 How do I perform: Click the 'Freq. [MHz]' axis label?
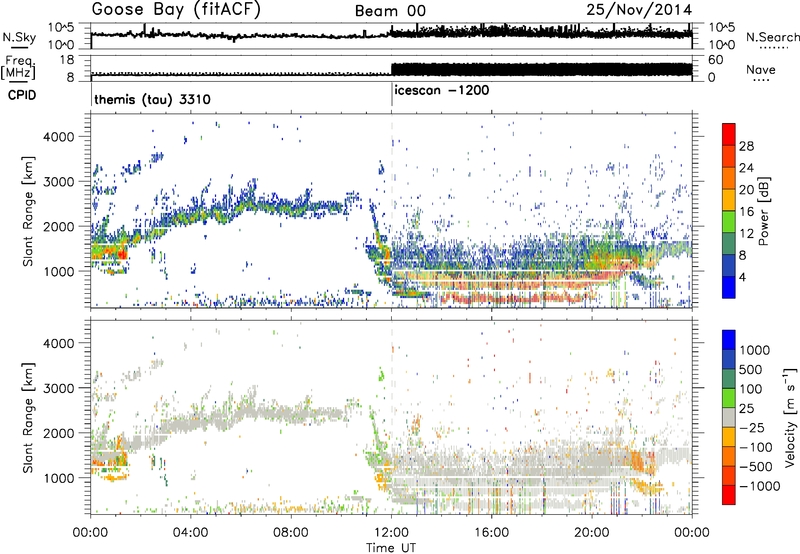18,68
